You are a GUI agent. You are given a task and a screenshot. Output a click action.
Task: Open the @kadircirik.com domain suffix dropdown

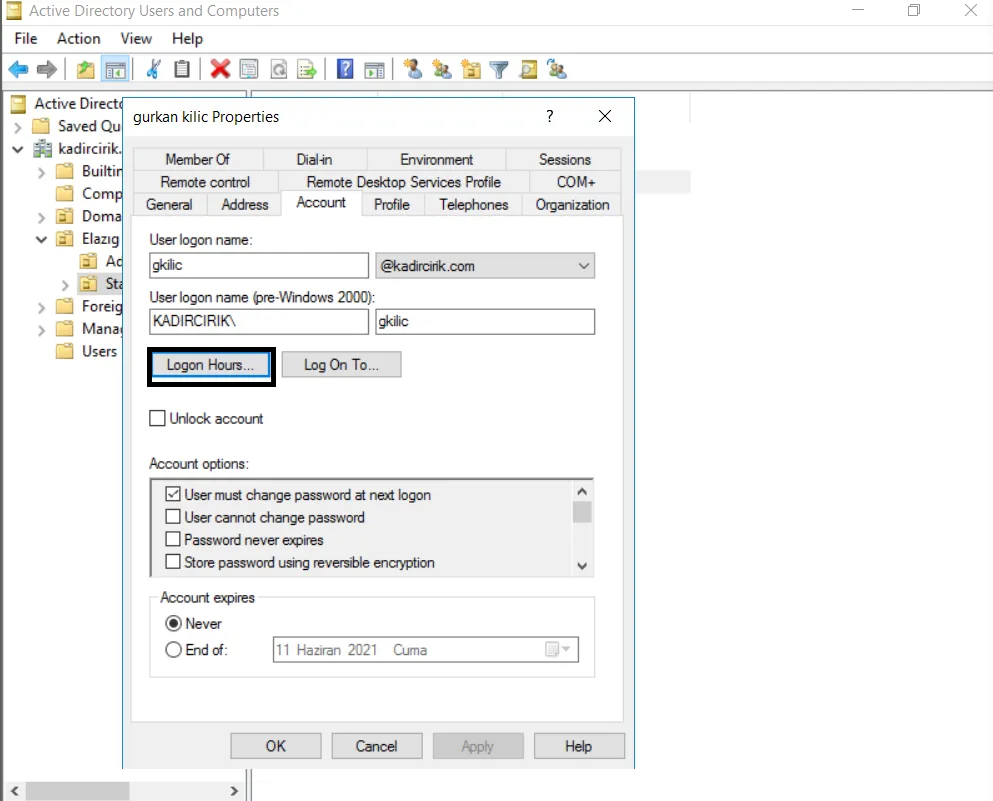tap(584, 266)
